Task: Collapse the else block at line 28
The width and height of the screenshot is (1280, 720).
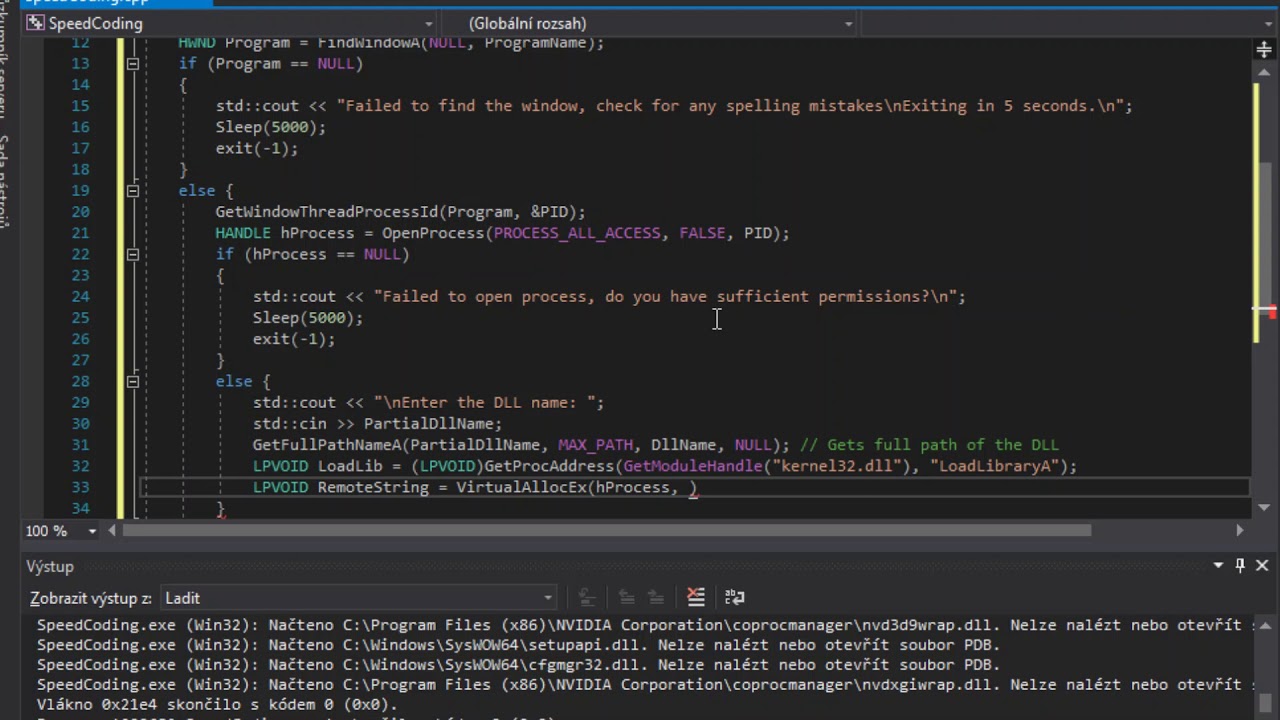Action: (x=132, y=381)
